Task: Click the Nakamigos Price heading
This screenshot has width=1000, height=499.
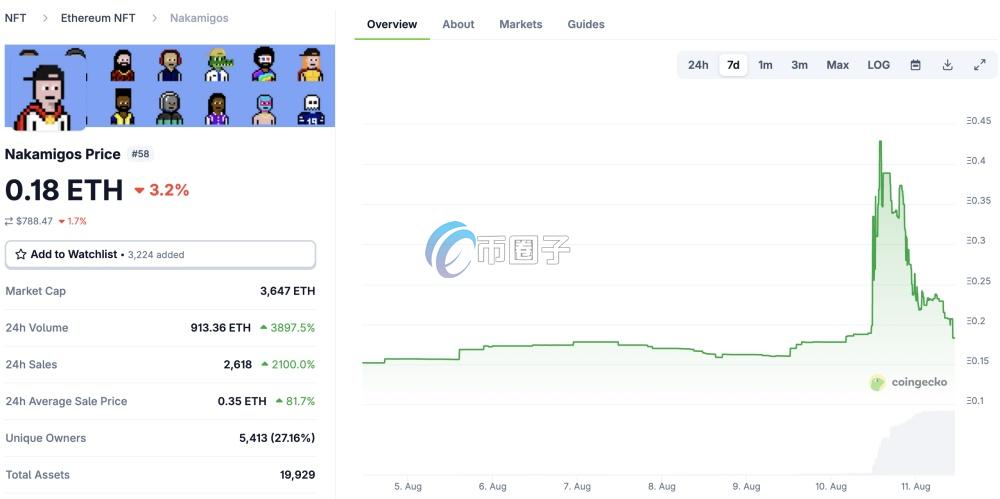Action: coord(62,154)
